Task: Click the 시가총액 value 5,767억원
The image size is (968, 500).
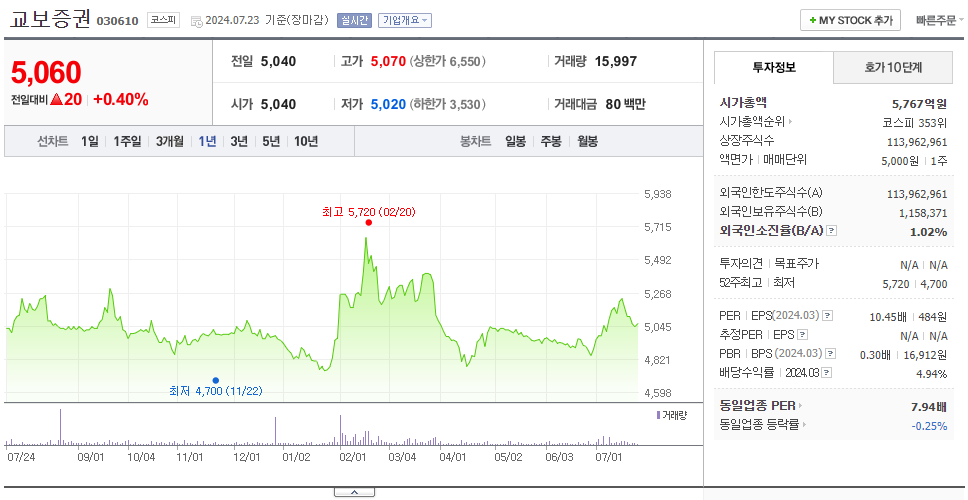Action: 919,104
